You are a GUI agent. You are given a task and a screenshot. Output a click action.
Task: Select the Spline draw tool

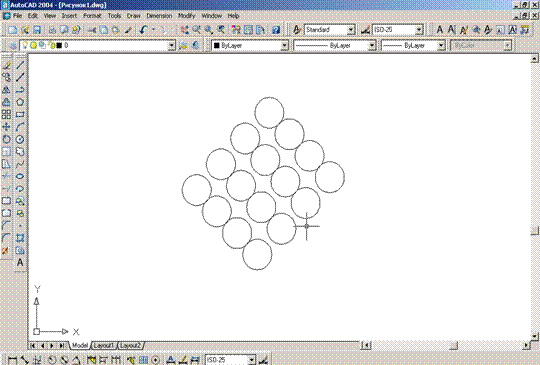point(20,164)
